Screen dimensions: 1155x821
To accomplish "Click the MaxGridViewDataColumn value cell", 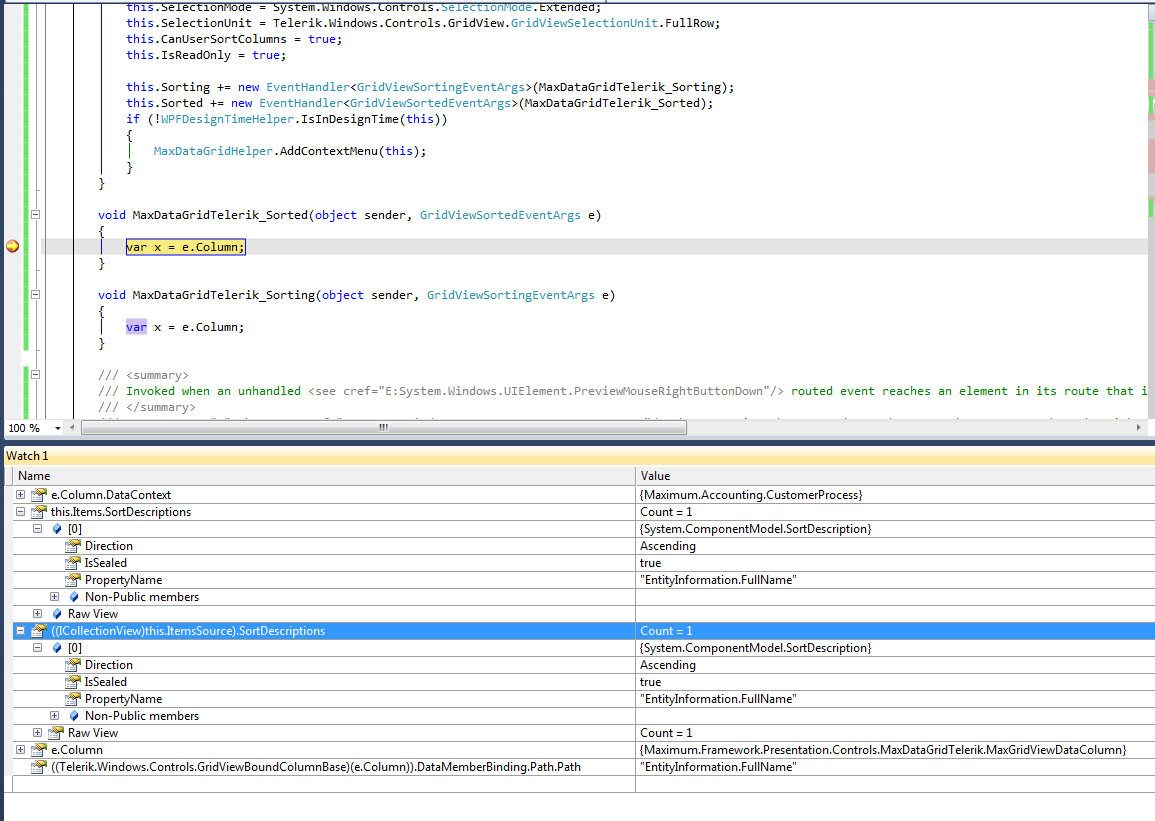I will [895, 750].
